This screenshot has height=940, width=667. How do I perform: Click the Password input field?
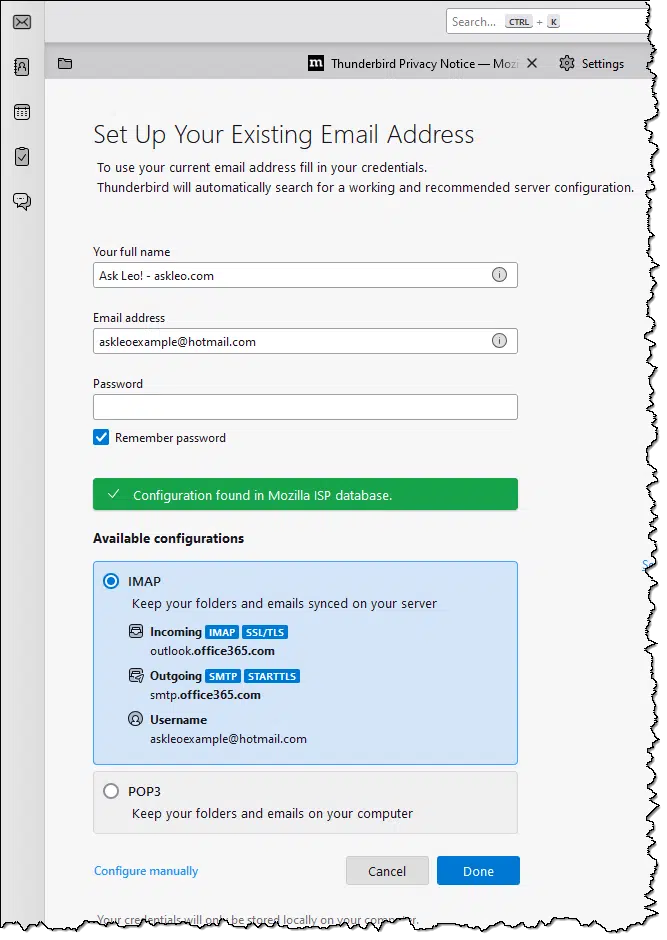coord(305,407)
